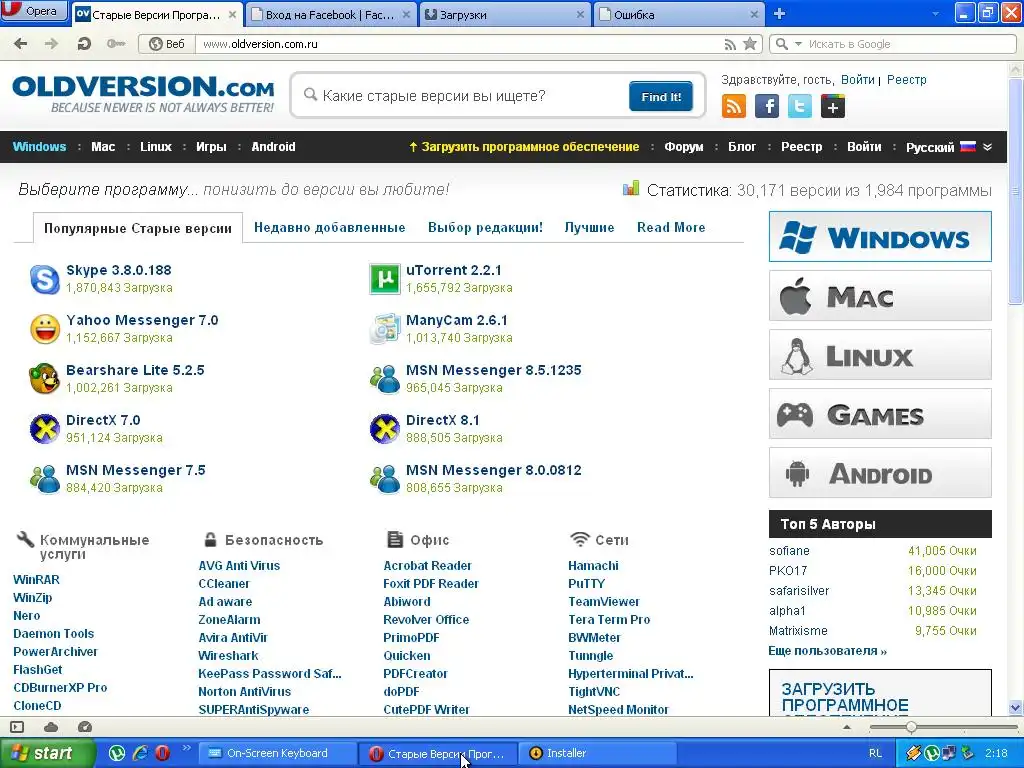Go forward with the forward arrow
Viewport: 1024px width, 768px height.
click(51, 44)
